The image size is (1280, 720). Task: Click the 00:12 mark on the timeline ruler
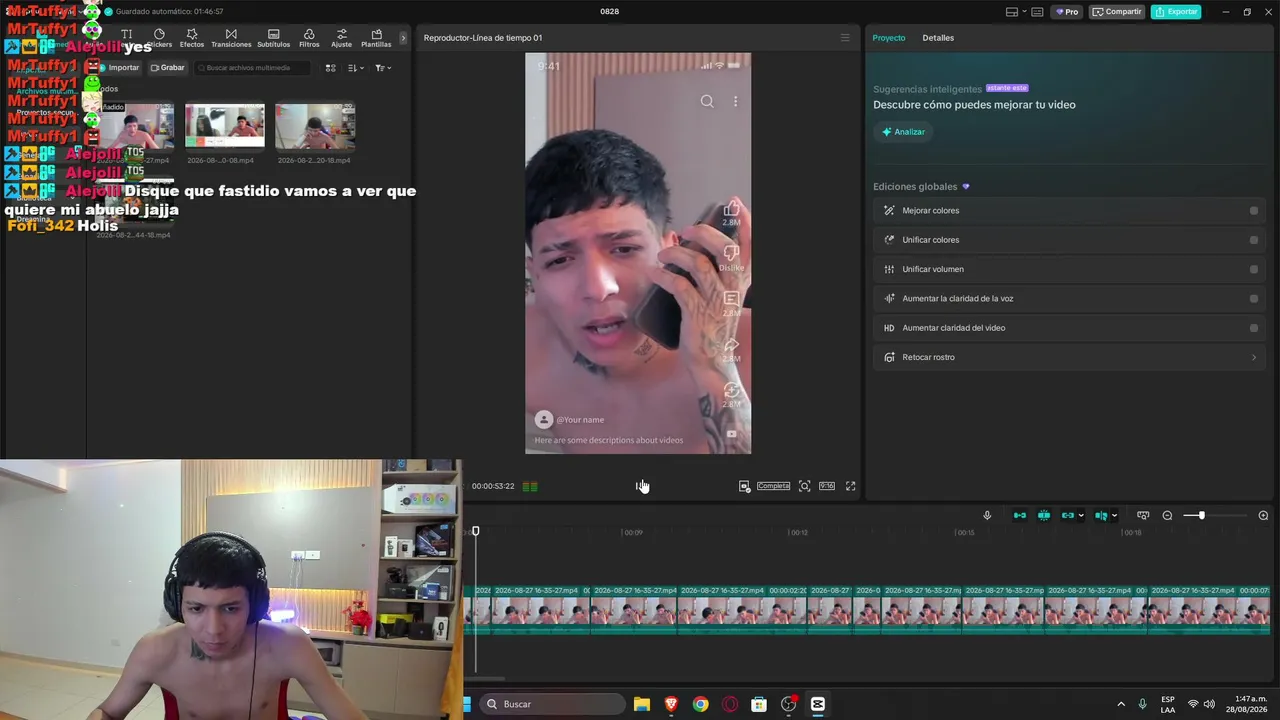799,532
